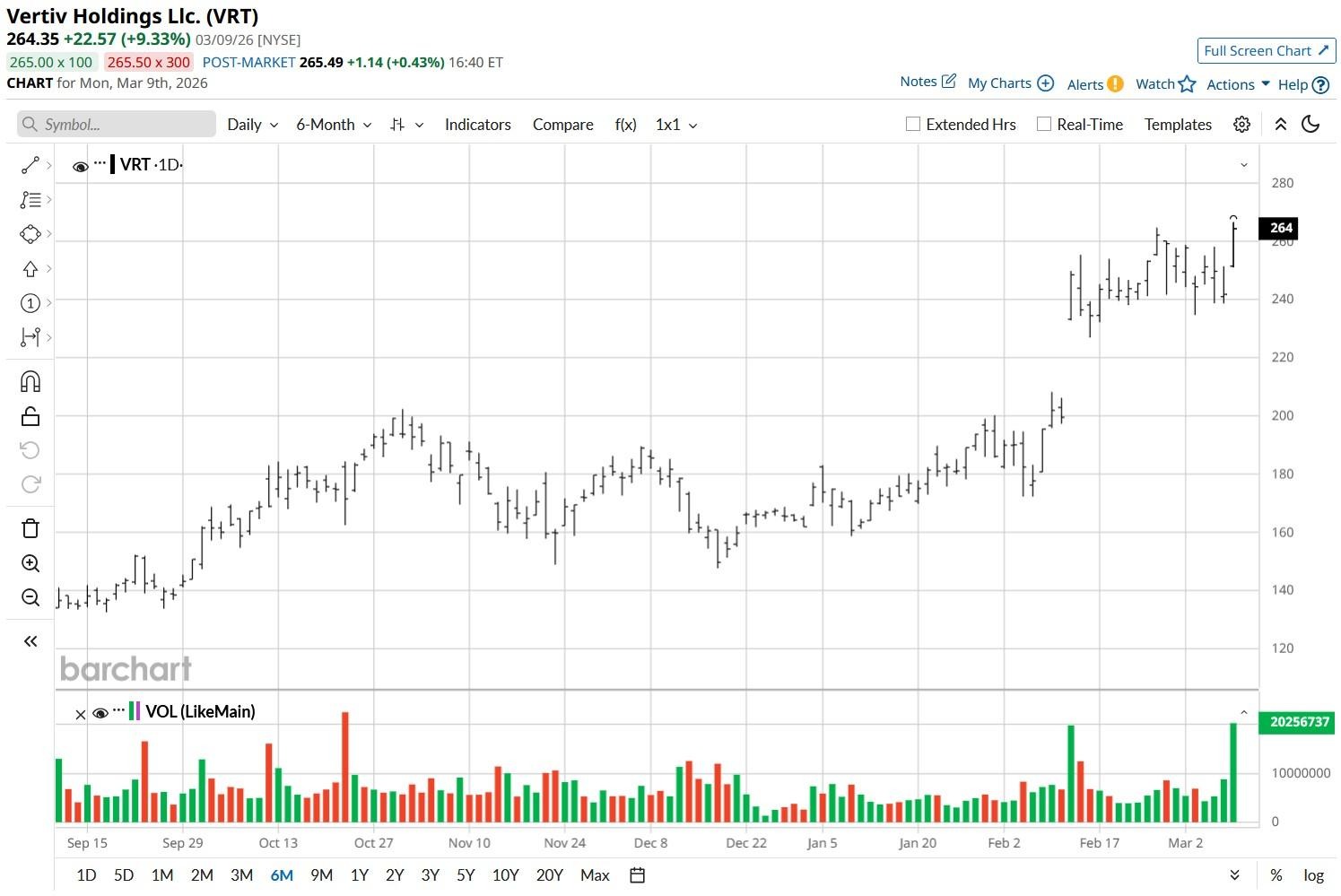Open the Indicators menu
The height and width of the screenshot is (896, 1341).
click(x=478, y=125)
